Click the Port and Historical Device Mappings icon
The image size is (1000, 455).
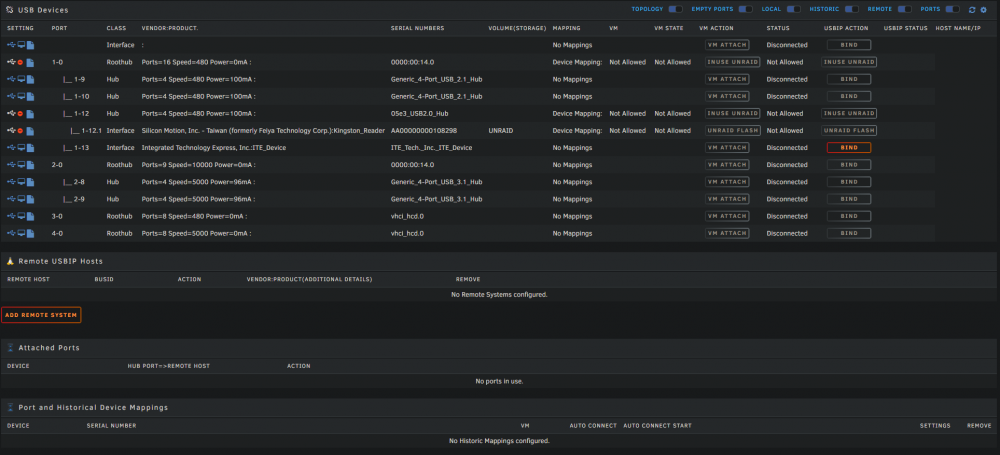[x=10, y=407]
